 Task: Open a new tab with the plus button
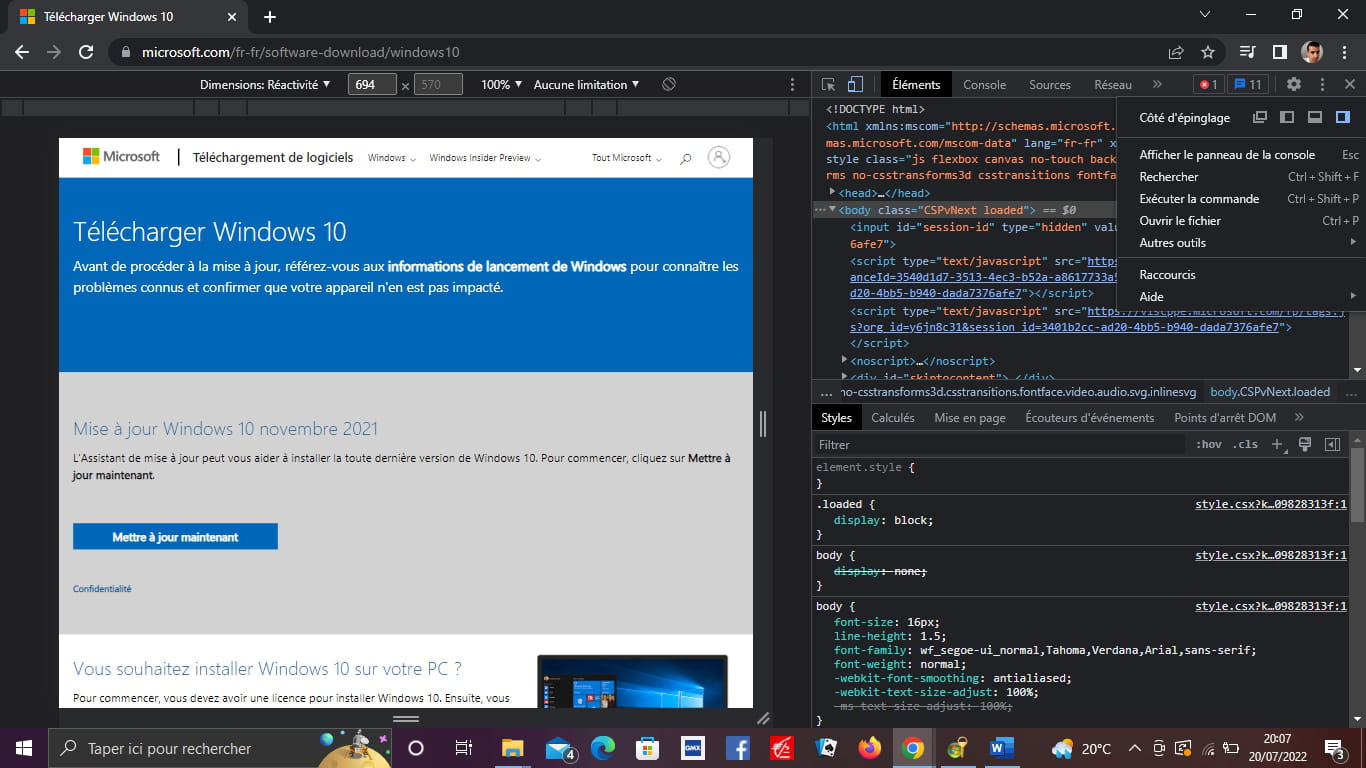tap(270, 17)
